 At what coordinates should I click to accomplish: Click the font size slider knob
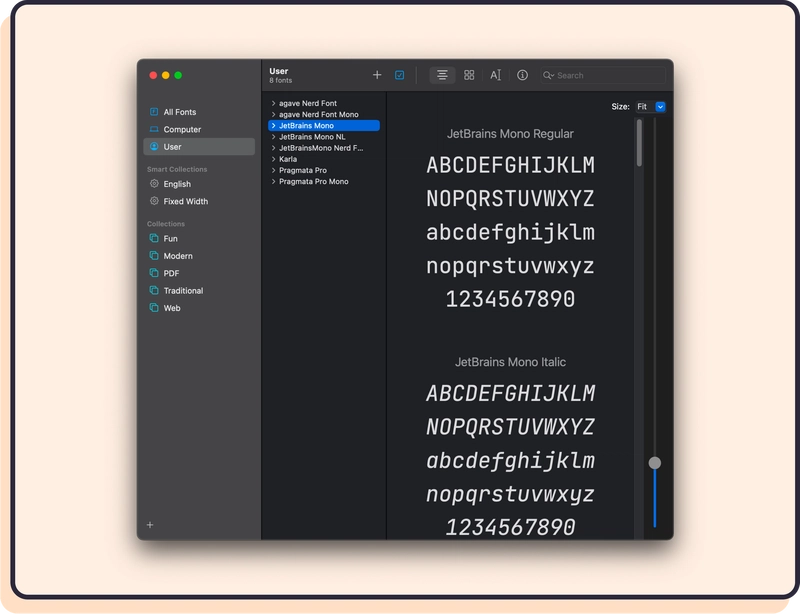(x=655, y=463)
